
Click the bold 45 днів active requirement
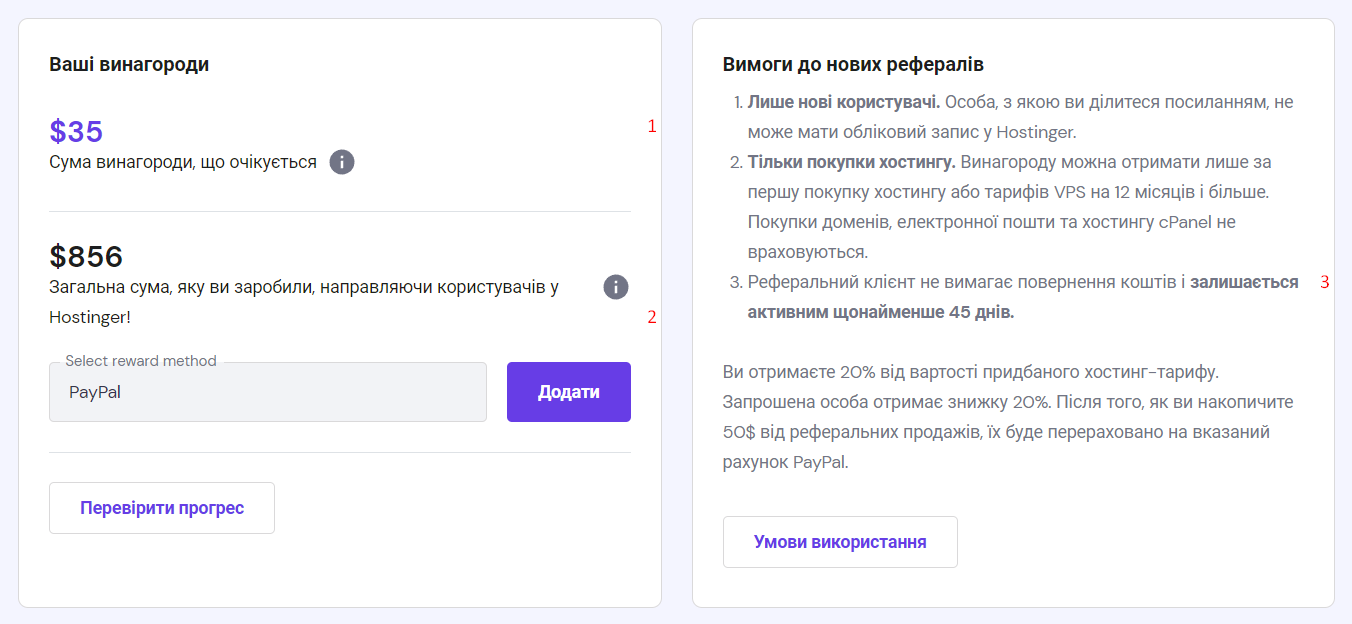click(880, 312)
